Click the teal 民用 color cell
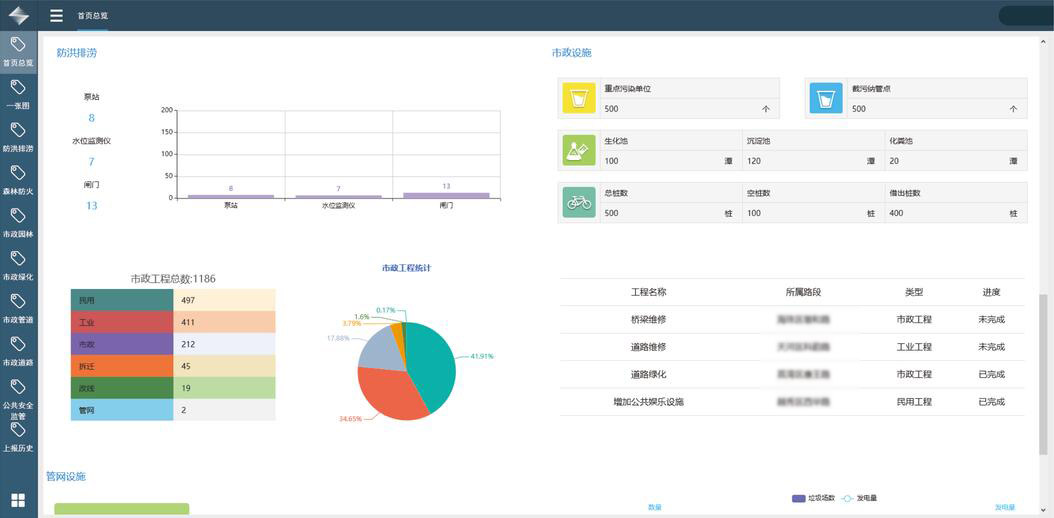Screen dimensions: 1054x518 point(122,300)
